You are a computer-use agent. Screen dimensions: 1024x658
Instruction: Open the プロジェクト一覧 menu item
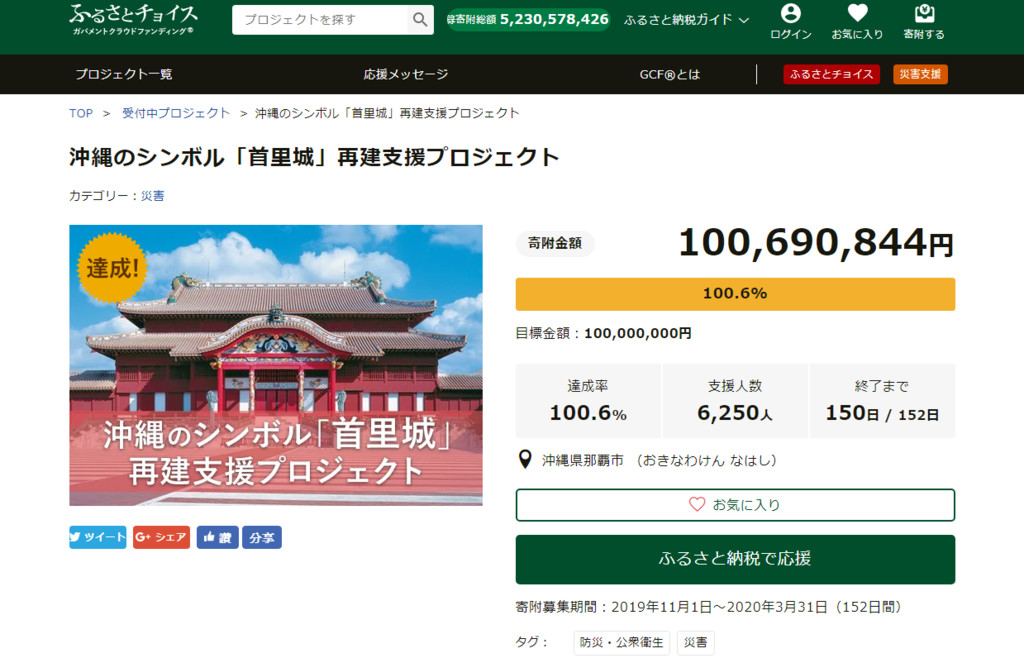coord(124,74)
